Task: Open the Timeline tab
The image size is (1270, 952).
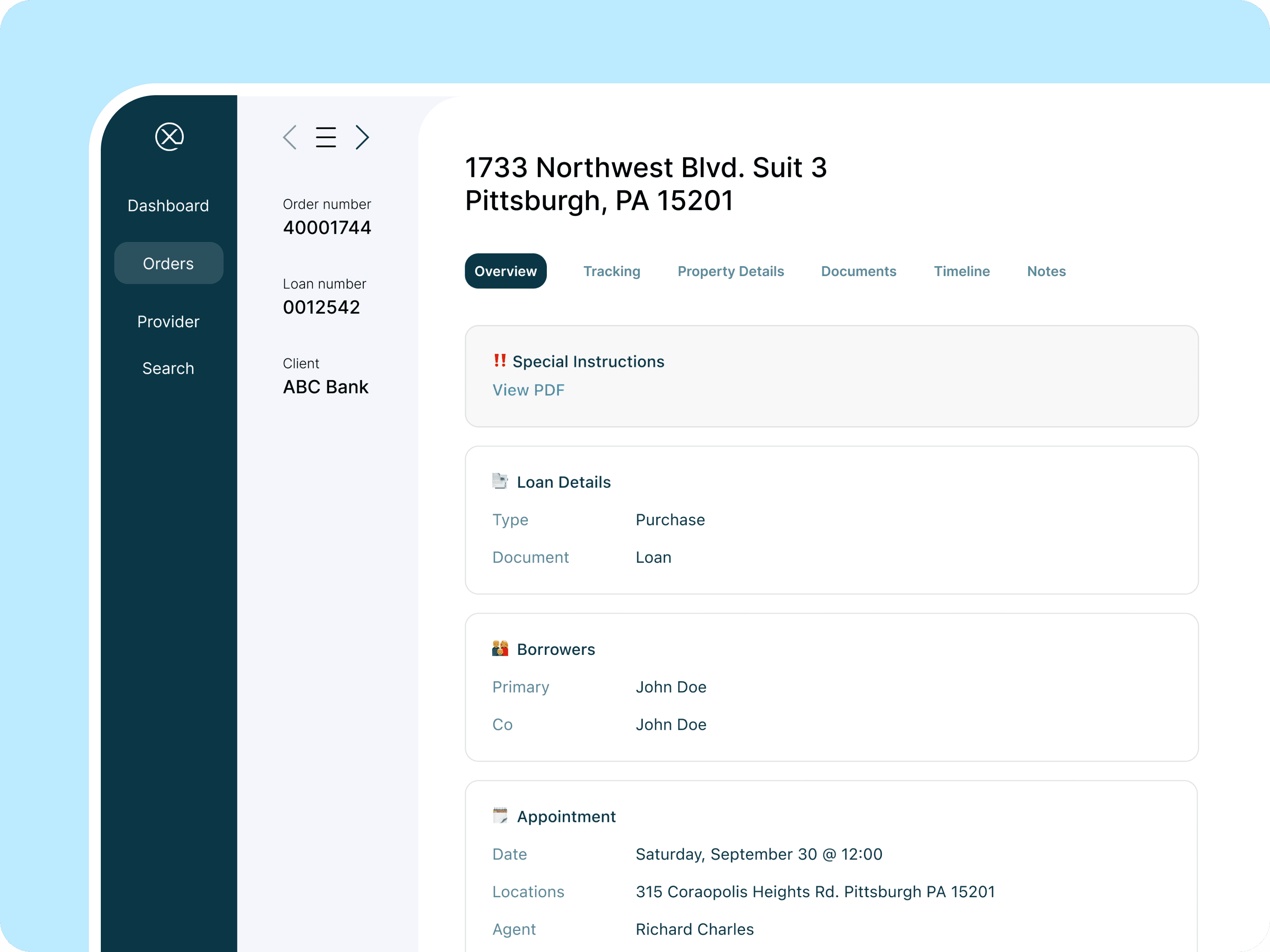Action: tap(962, 271)
